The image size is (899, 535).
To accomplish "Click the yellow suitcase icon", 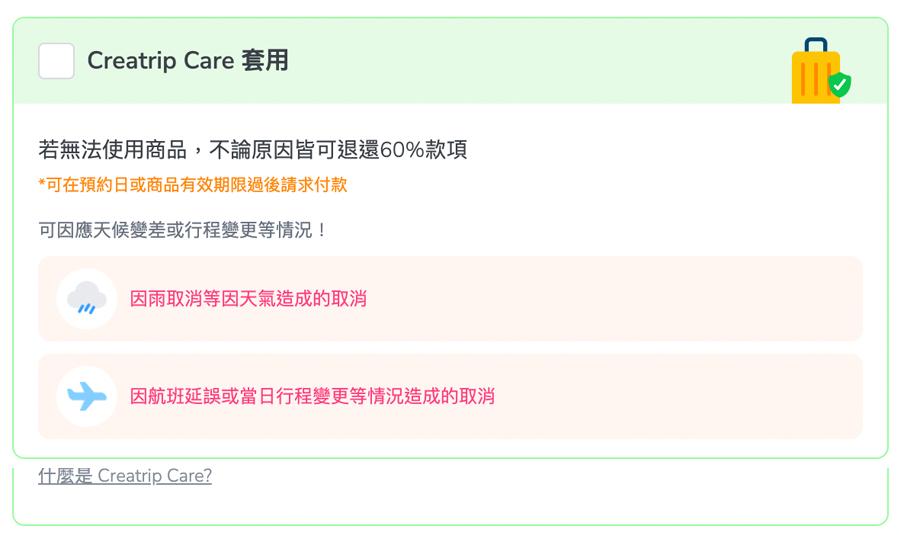I will tap(813, 74).
